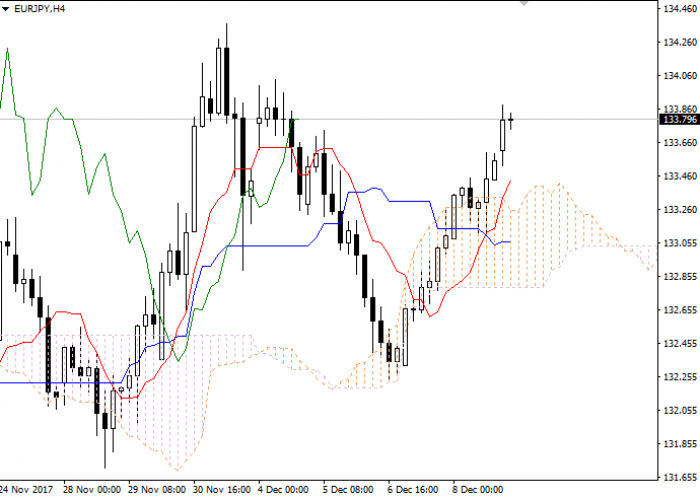
Task: Click the 29 Nov 08:00 time label
Action: [x=157, y=490]
